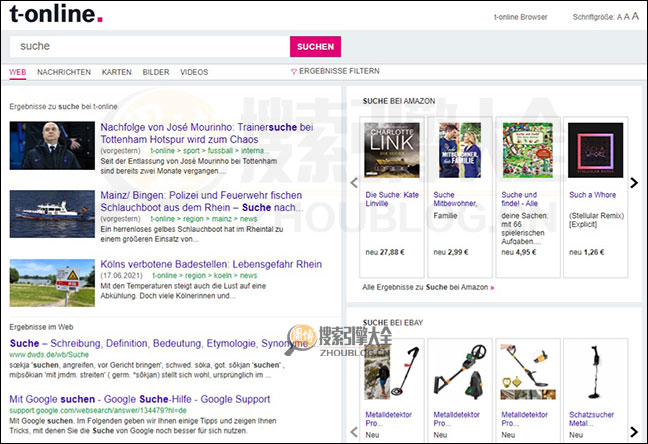The image size is (648, 444).
Task: Click the 'SUCHE BEI AMAZON' heading
Action: 399,101
